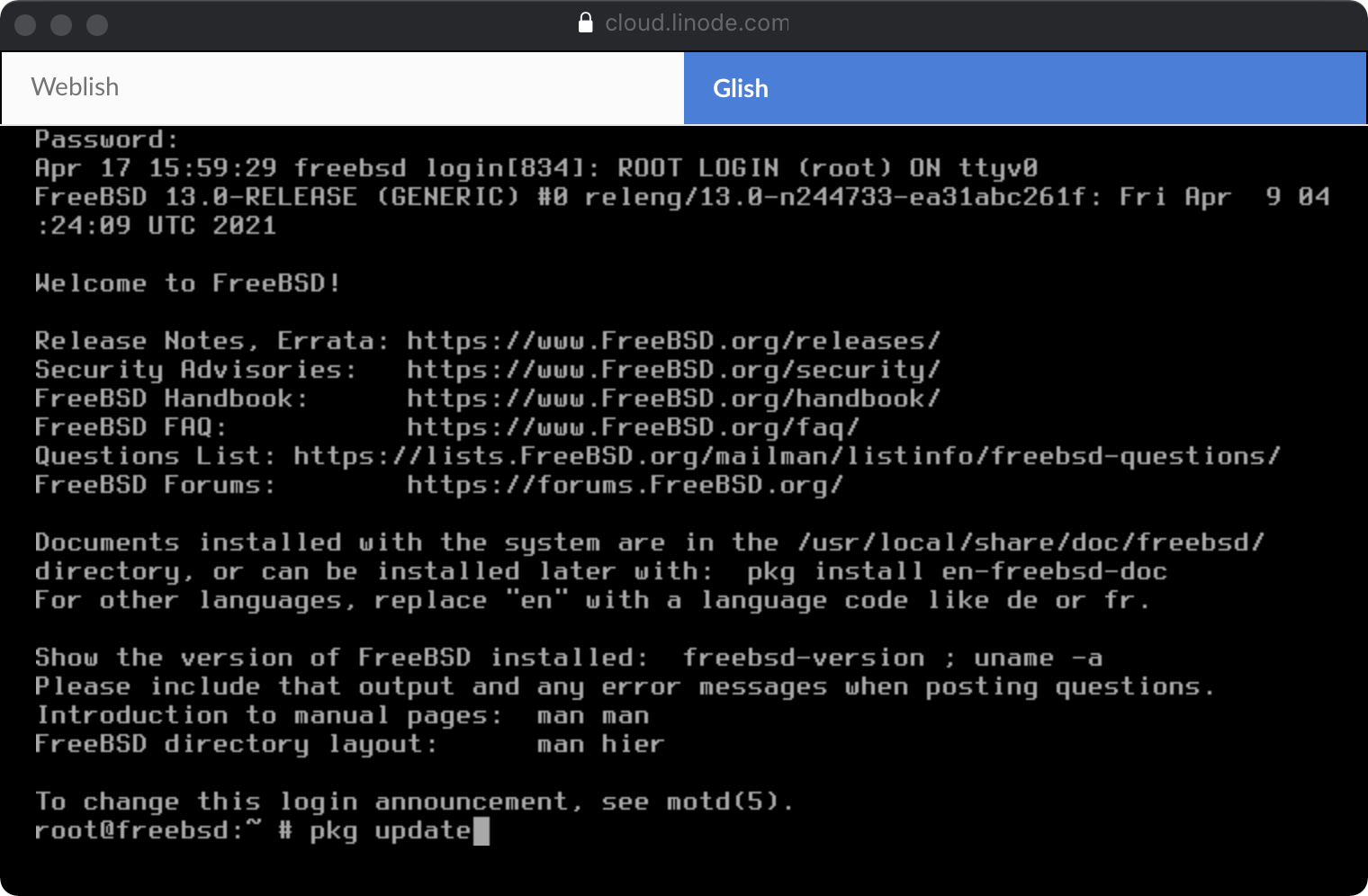The width and height of the screenshot is (1368, 896).
Task: Click the typed "pkg update" command
Action: click(x=391, y=831)
